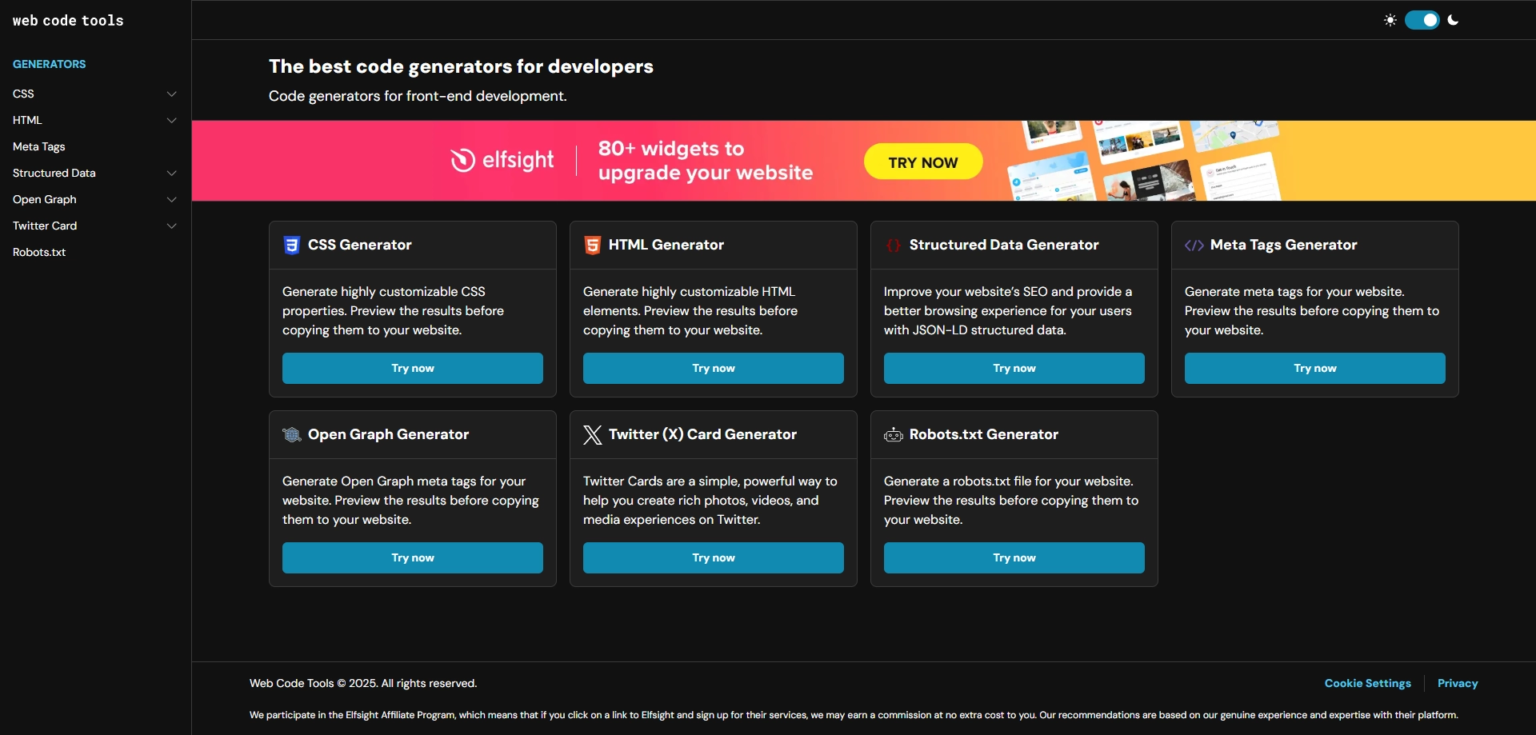Click the HTML5 shield icon

point(592,245)
